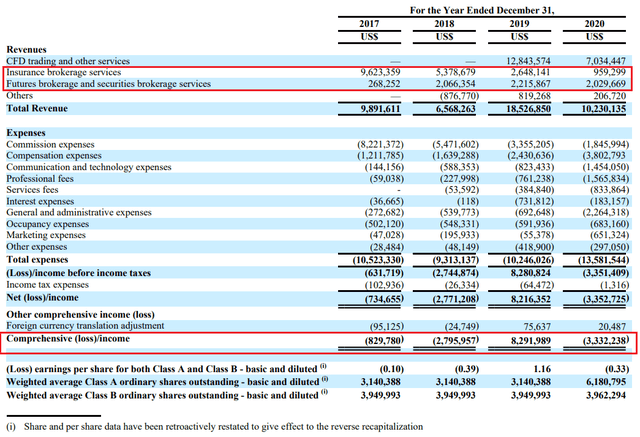The height and width of the screenshot is (437, 640).
Task: Click Total Revenue 2018 value 6,568,263
Action: click(456, 109)
